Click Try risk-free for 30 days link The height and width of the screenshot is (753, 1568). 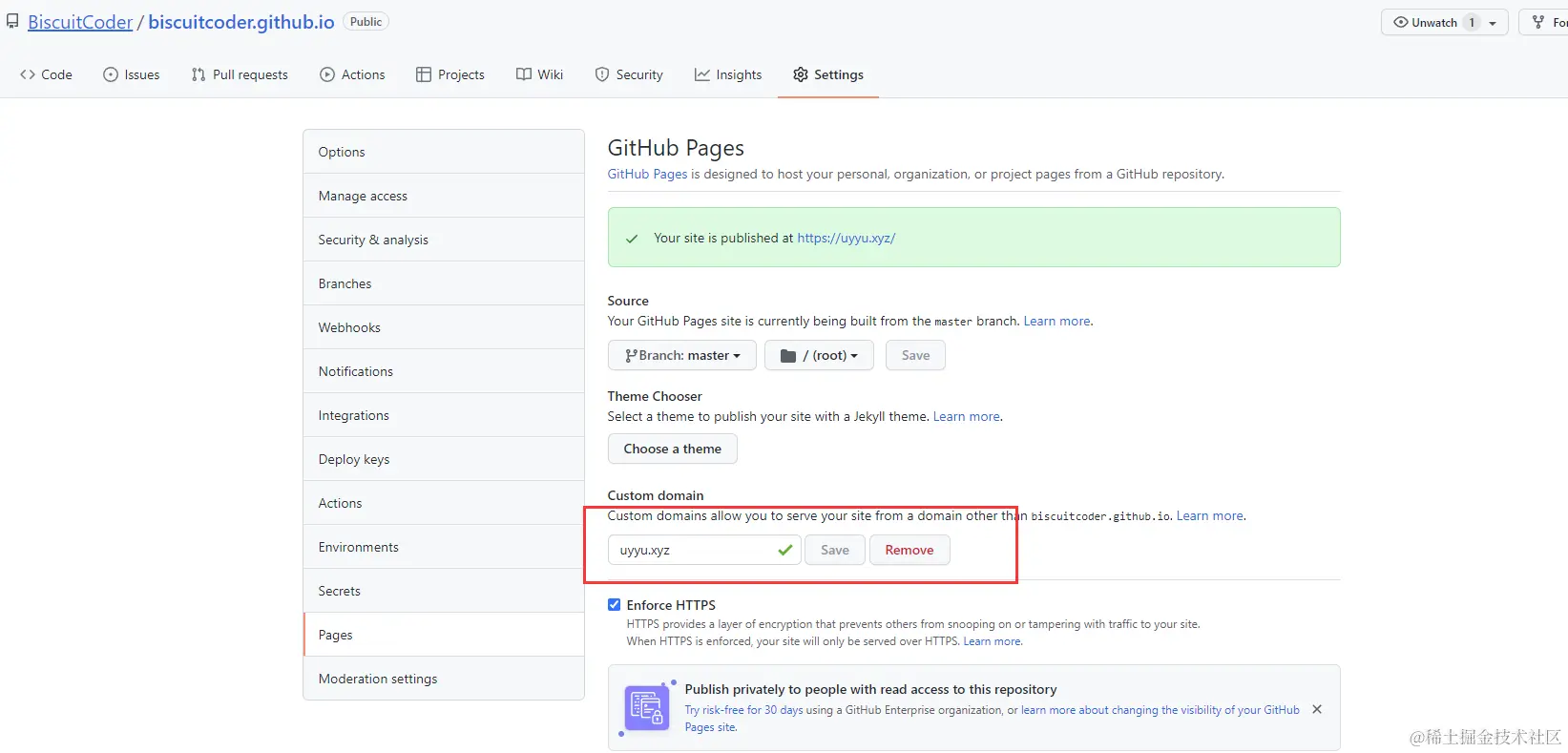[x=743, y=710]
